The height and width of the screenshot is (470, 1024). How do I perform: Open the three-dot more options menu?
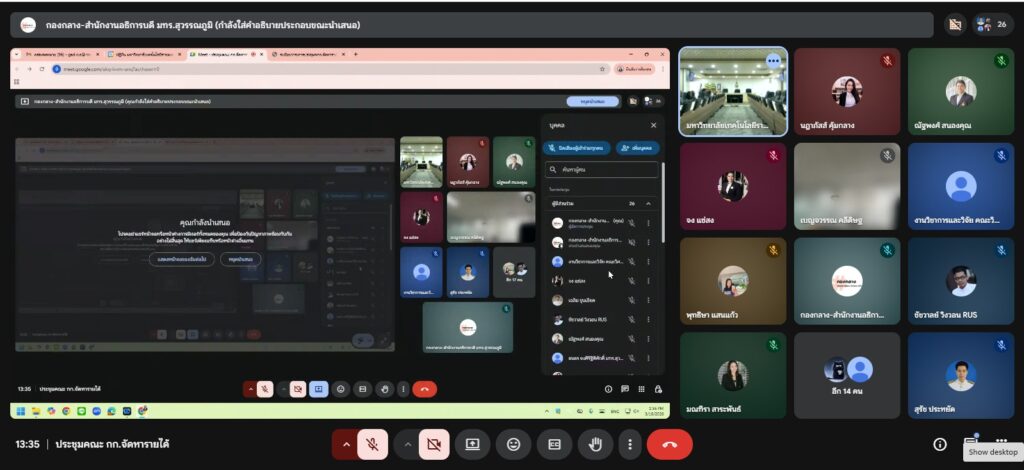point(629,444)
